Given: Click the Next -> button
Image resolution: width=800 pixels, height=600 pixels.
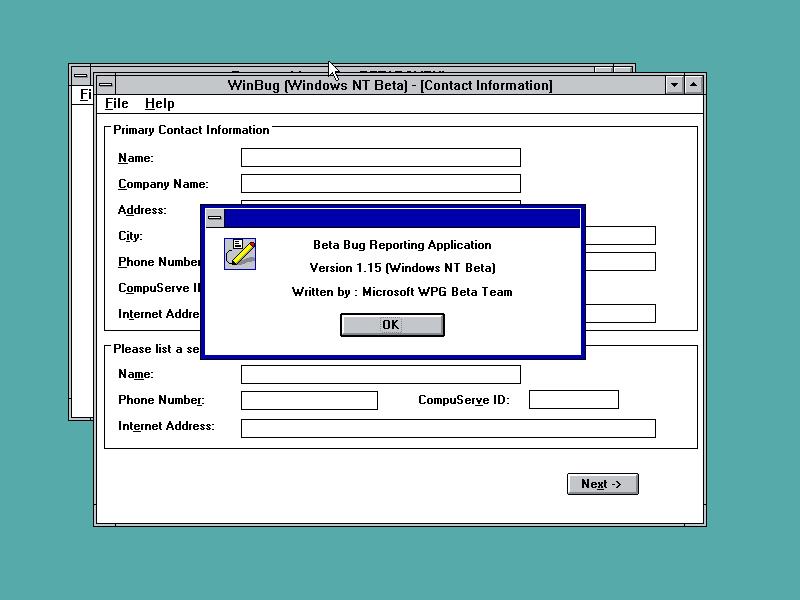Looking at the screenshot, I should 602,484.
